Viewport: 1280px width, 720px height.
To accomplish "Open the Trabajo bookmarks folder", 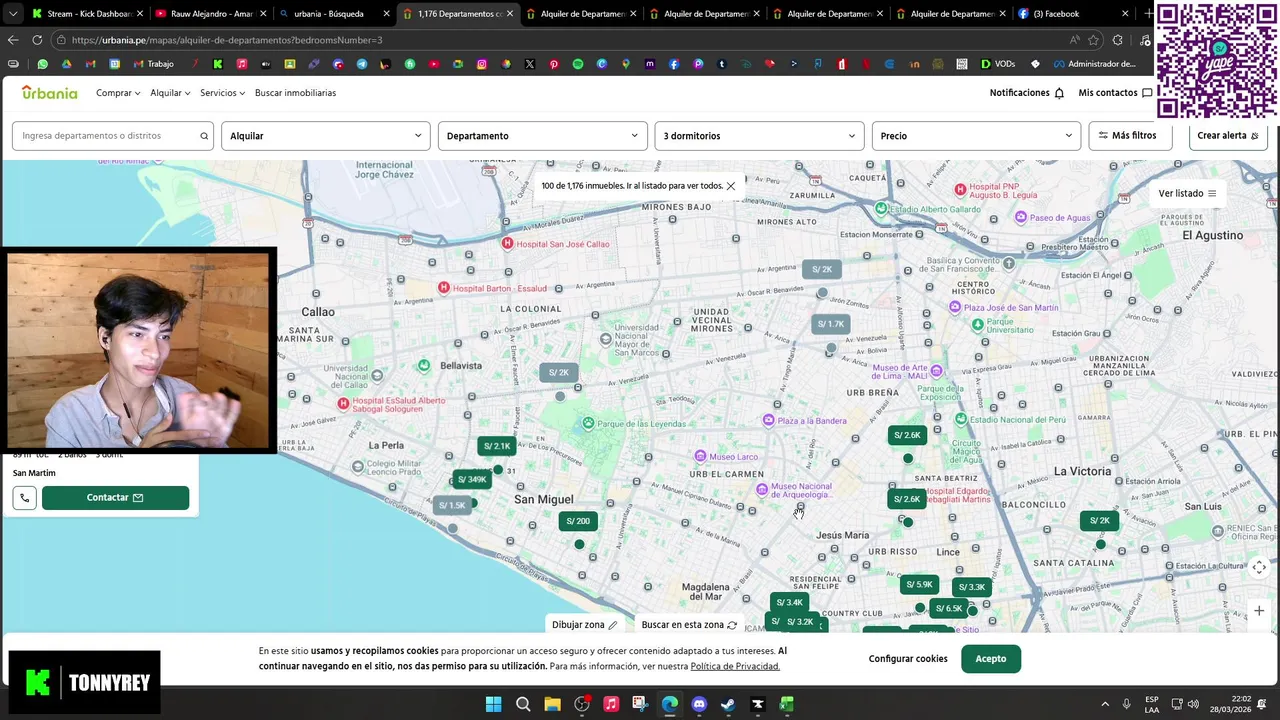I will tap(153, 64).
